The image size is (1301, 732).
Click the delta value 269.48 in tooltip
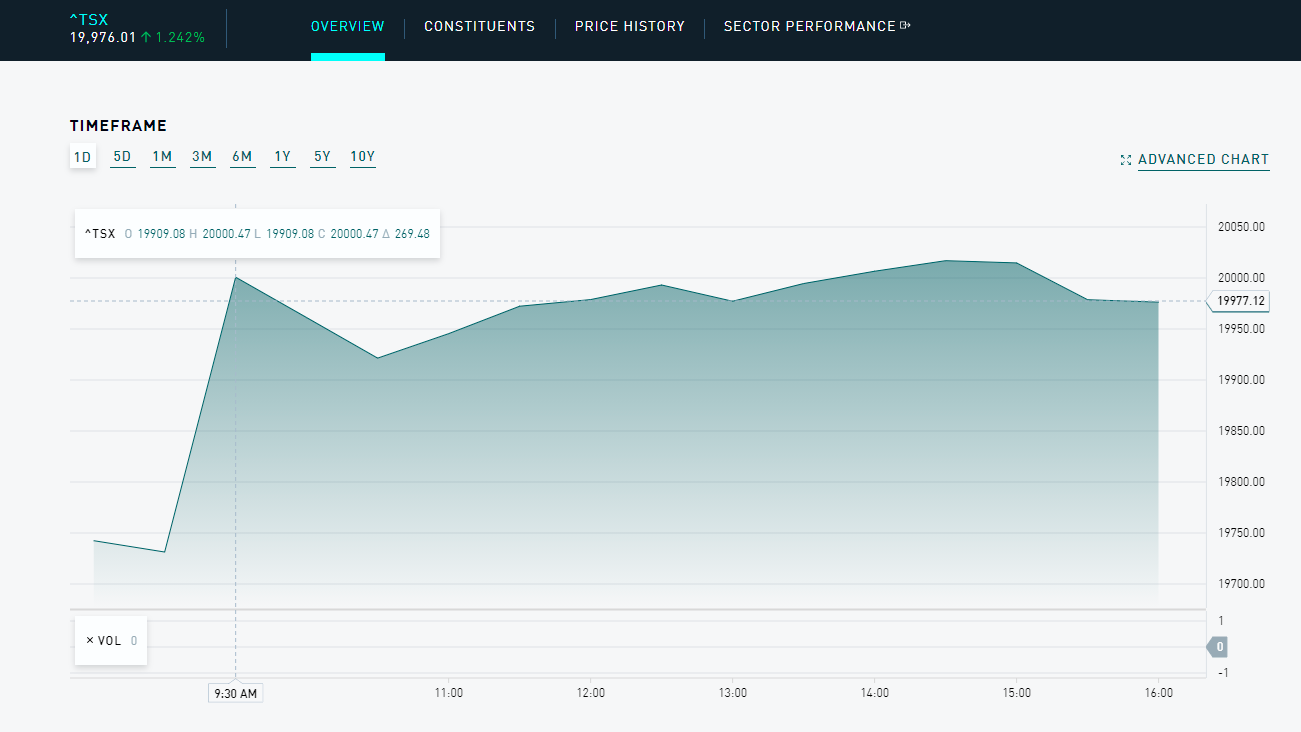[411, 234]
